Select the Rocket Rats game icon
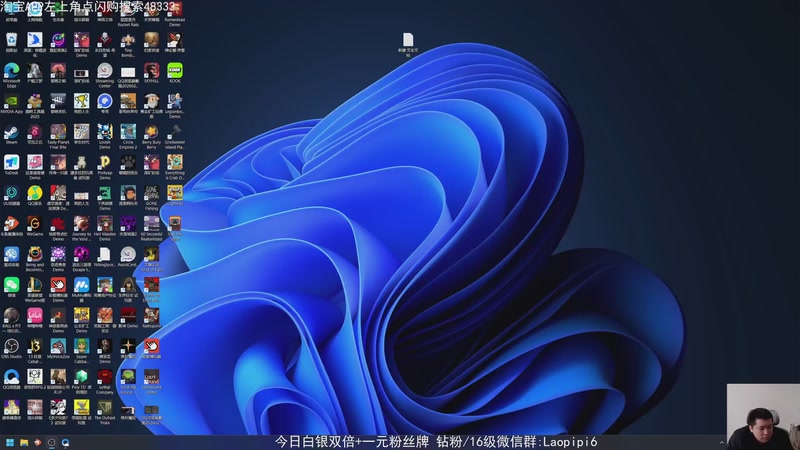The width and height of the screenshot is (800, 450). click(x=128, y=15)
